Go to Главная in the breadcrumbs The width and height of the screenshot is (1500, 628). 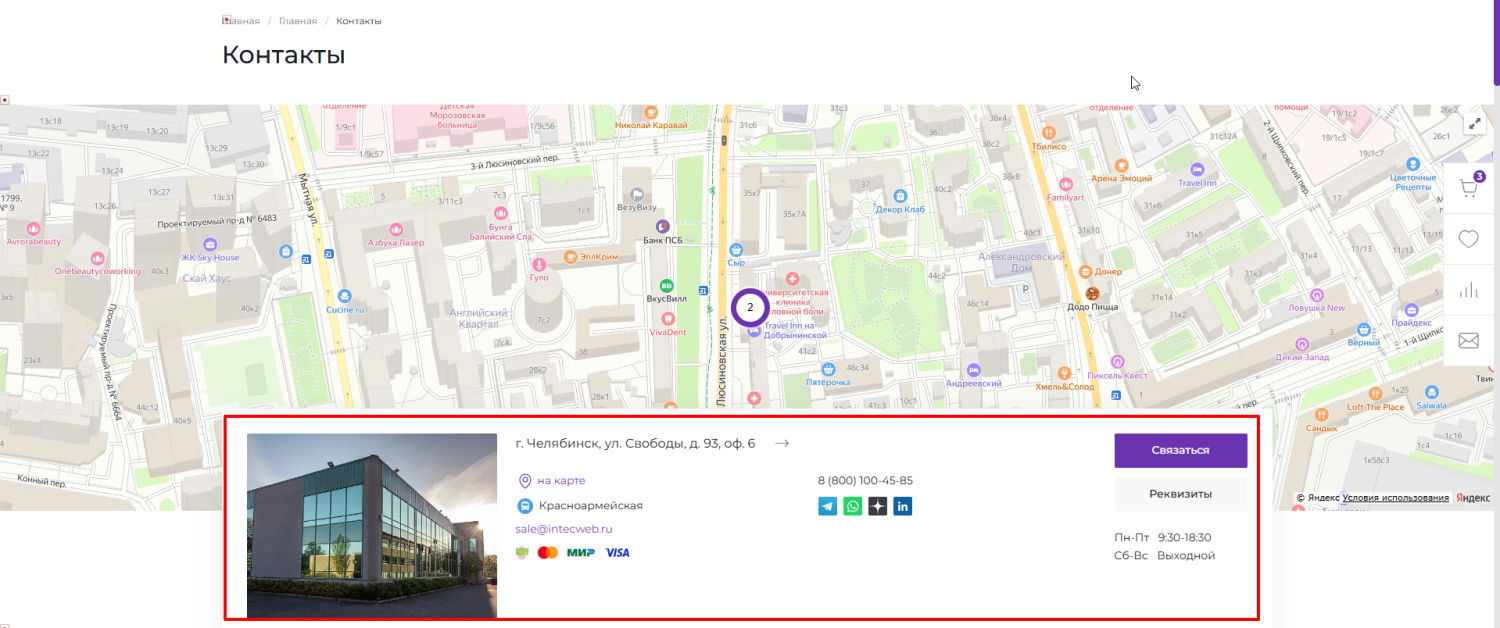pos(298,21)
